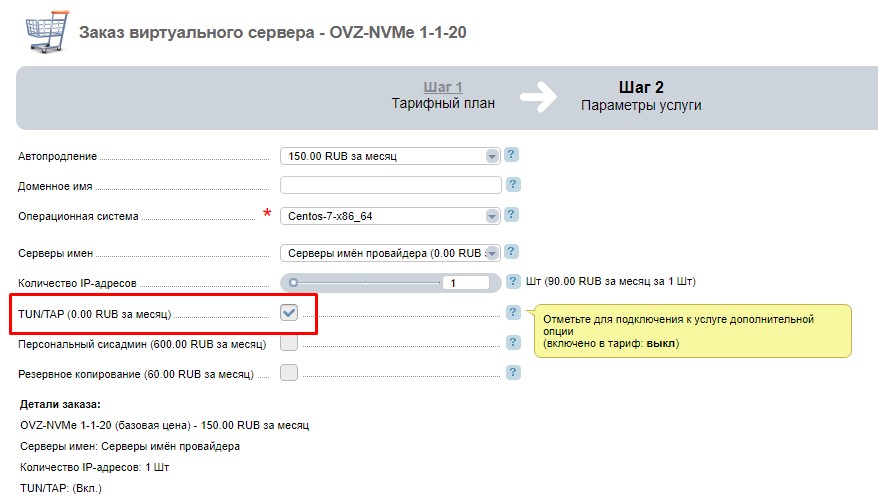This screenshot has height=499, width=878.
Task: Open help for TUN/TAP option
Action: pyautogui.click(x=513, y=312)
